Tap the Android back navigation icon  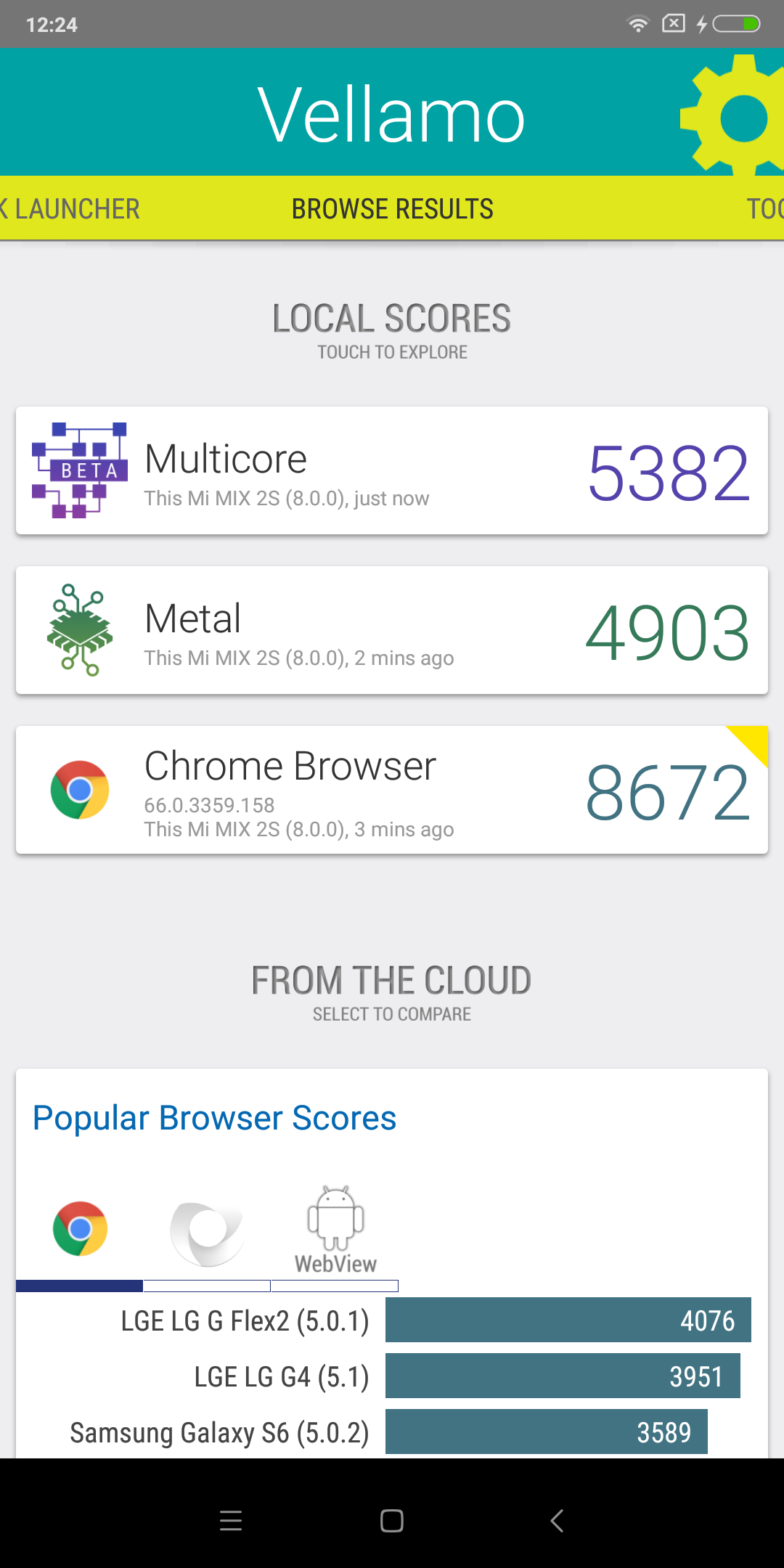point(557,1520)
